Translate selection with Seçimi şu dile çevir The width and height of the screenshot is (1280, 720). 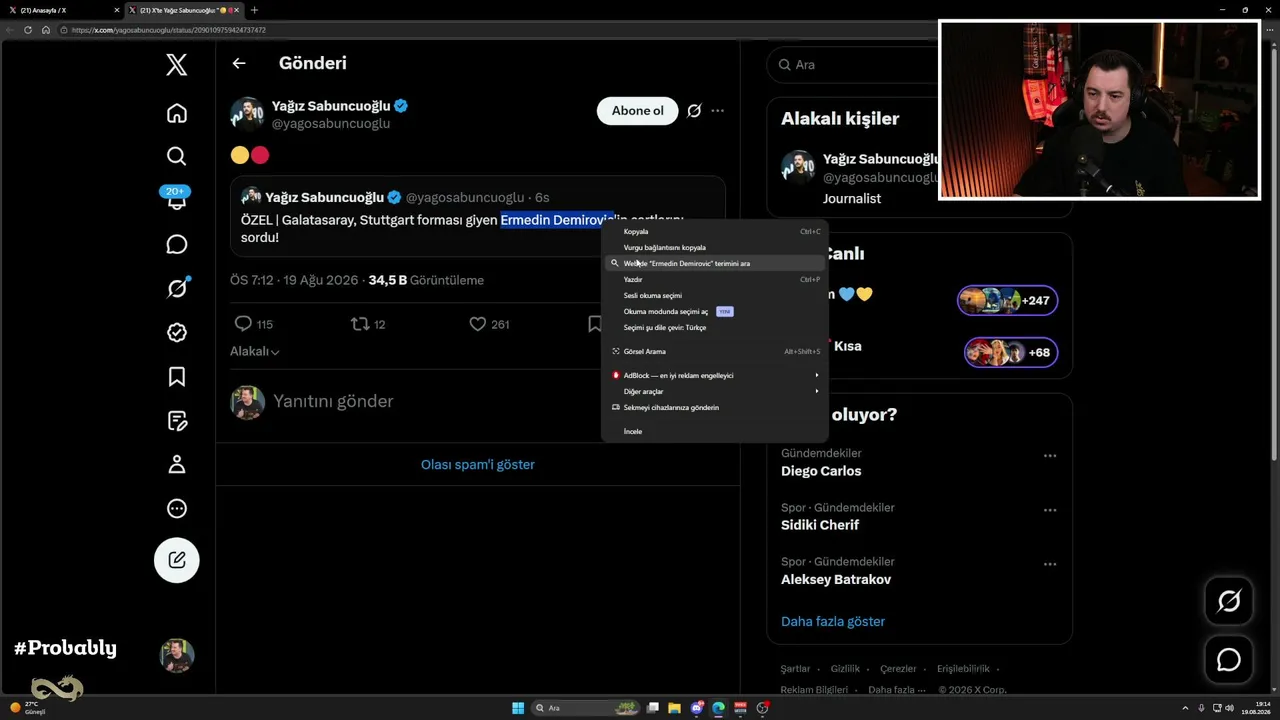click(x=714, y=327)
